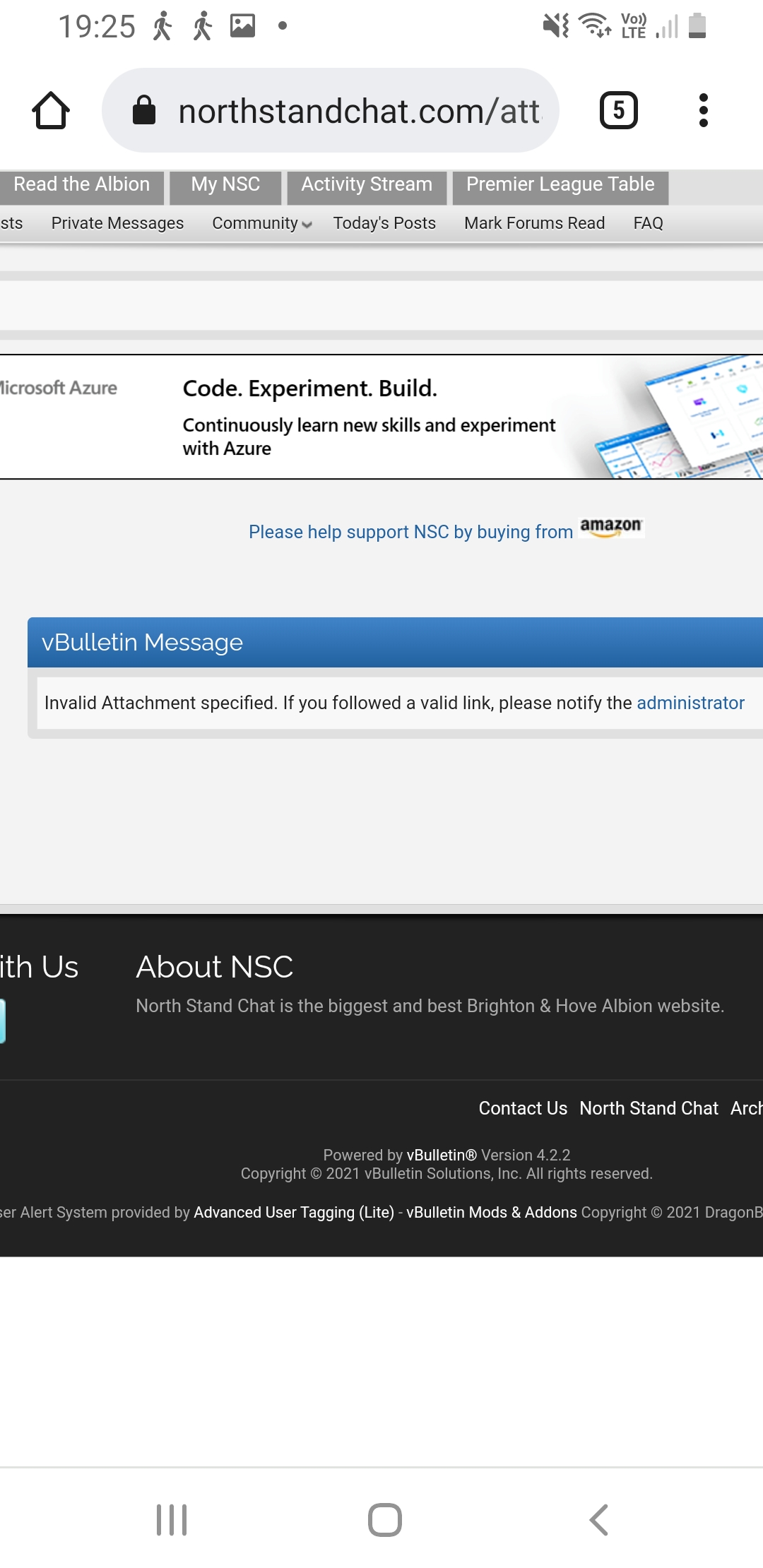Select Private Messages in the navbar
This screenshot has height=1568, width=763.
(117, 223)
